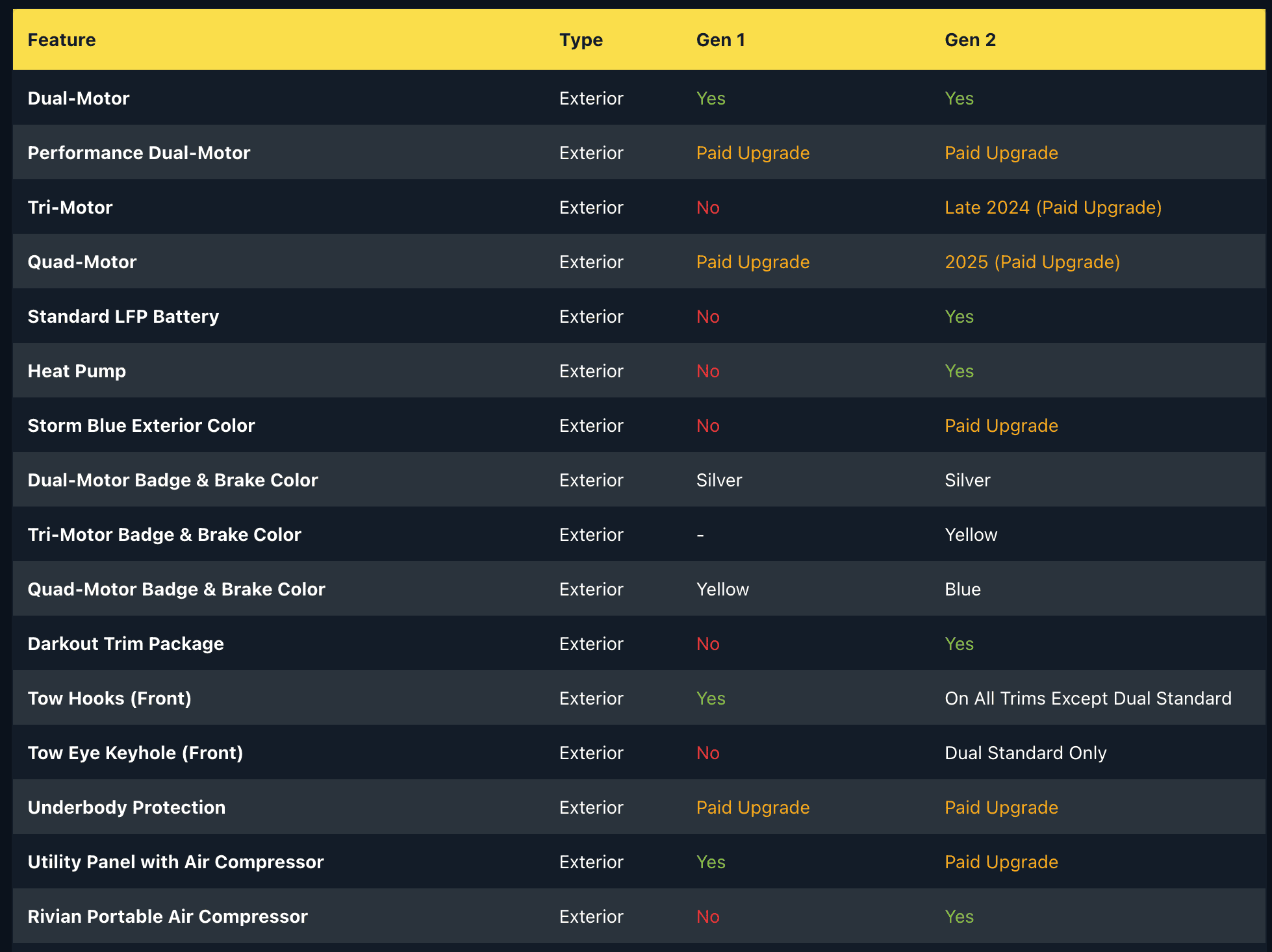Click Gen 1 'Yes' in Tow Hooks row

point(711,698)
